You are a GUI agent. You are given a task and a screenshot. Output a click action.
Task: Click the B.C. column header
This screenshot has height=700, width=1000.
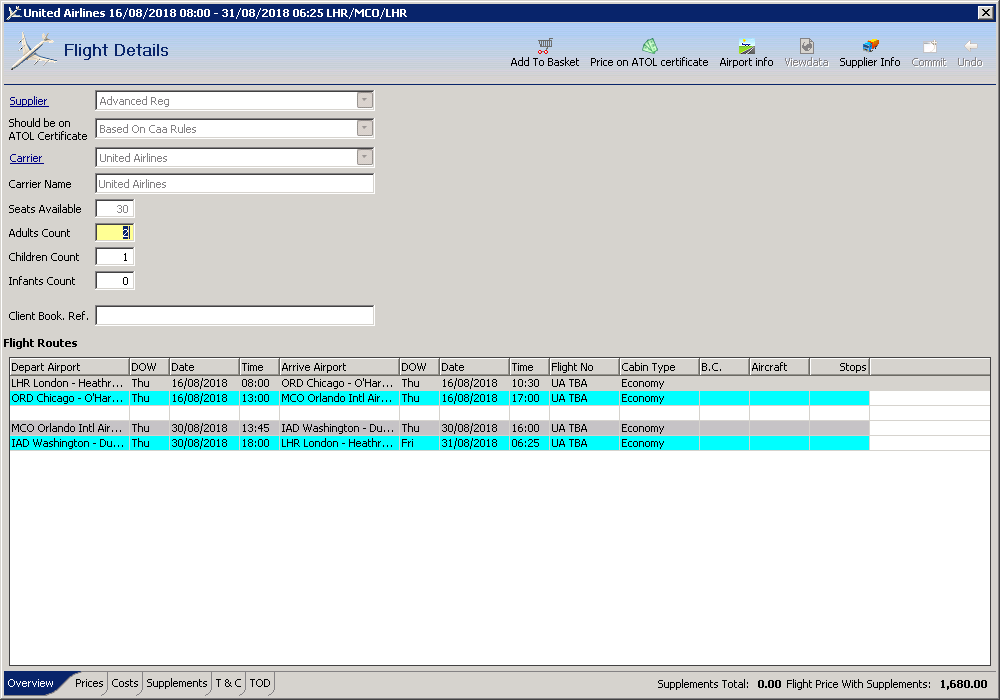[724, 367]
